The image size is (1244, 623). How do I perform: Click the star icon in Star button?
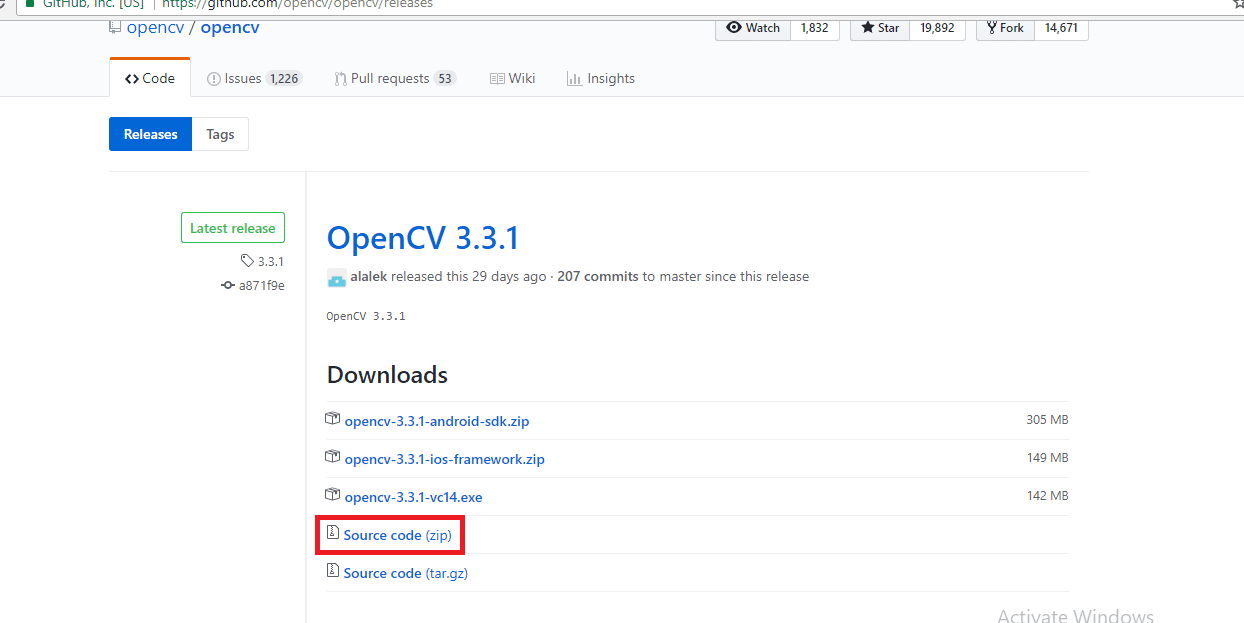point(868,28)
